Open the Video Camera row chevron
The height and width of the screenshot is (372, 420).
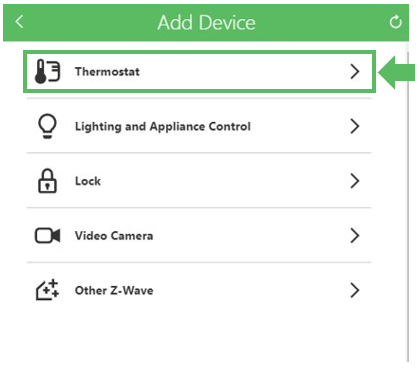[355, 236]
